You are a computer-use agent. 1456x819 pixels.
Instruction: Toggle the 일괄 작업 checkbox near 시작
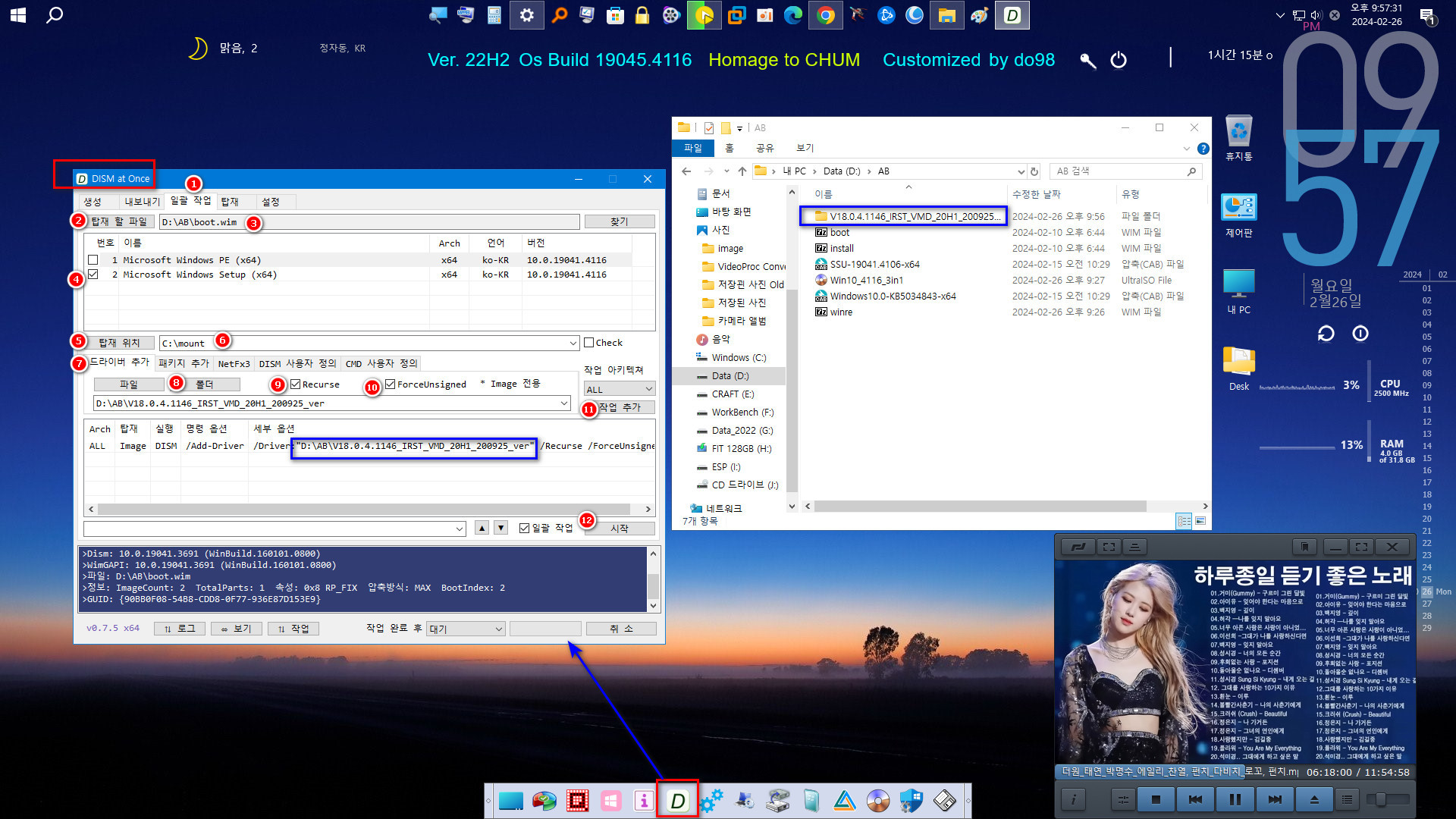click(524, 528)
